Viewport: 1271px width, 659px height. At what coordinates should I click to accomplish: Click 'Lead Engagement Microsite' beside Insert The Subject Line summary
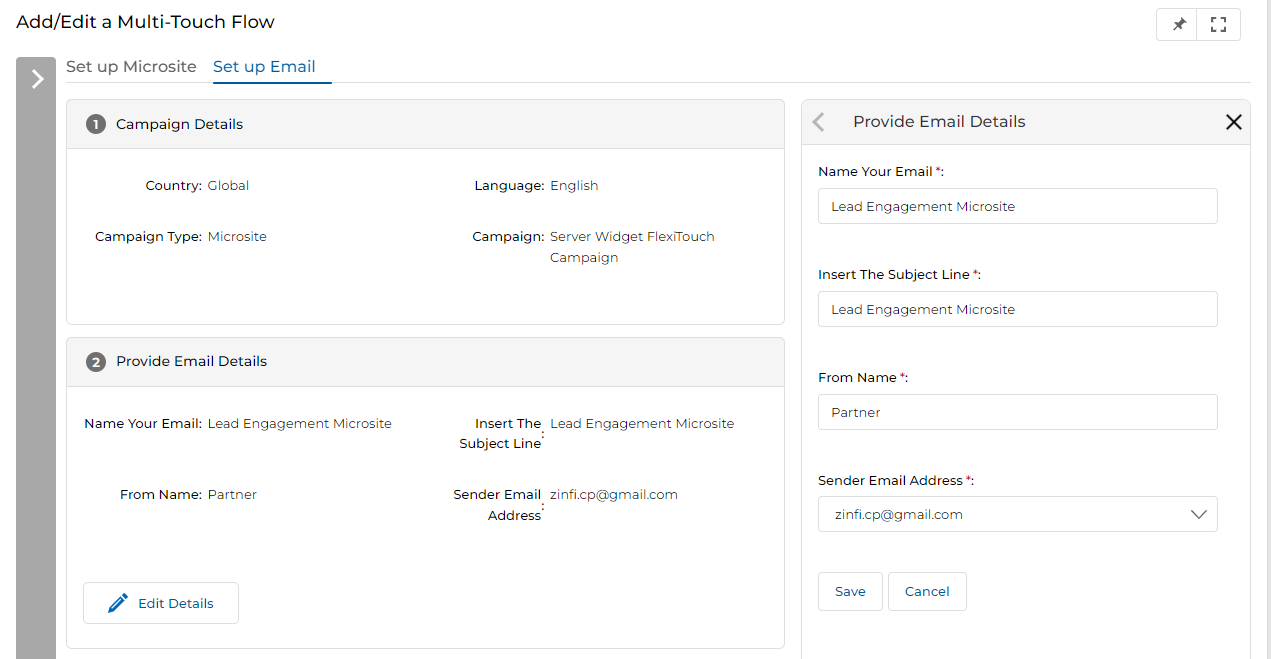tap(642, 424)
